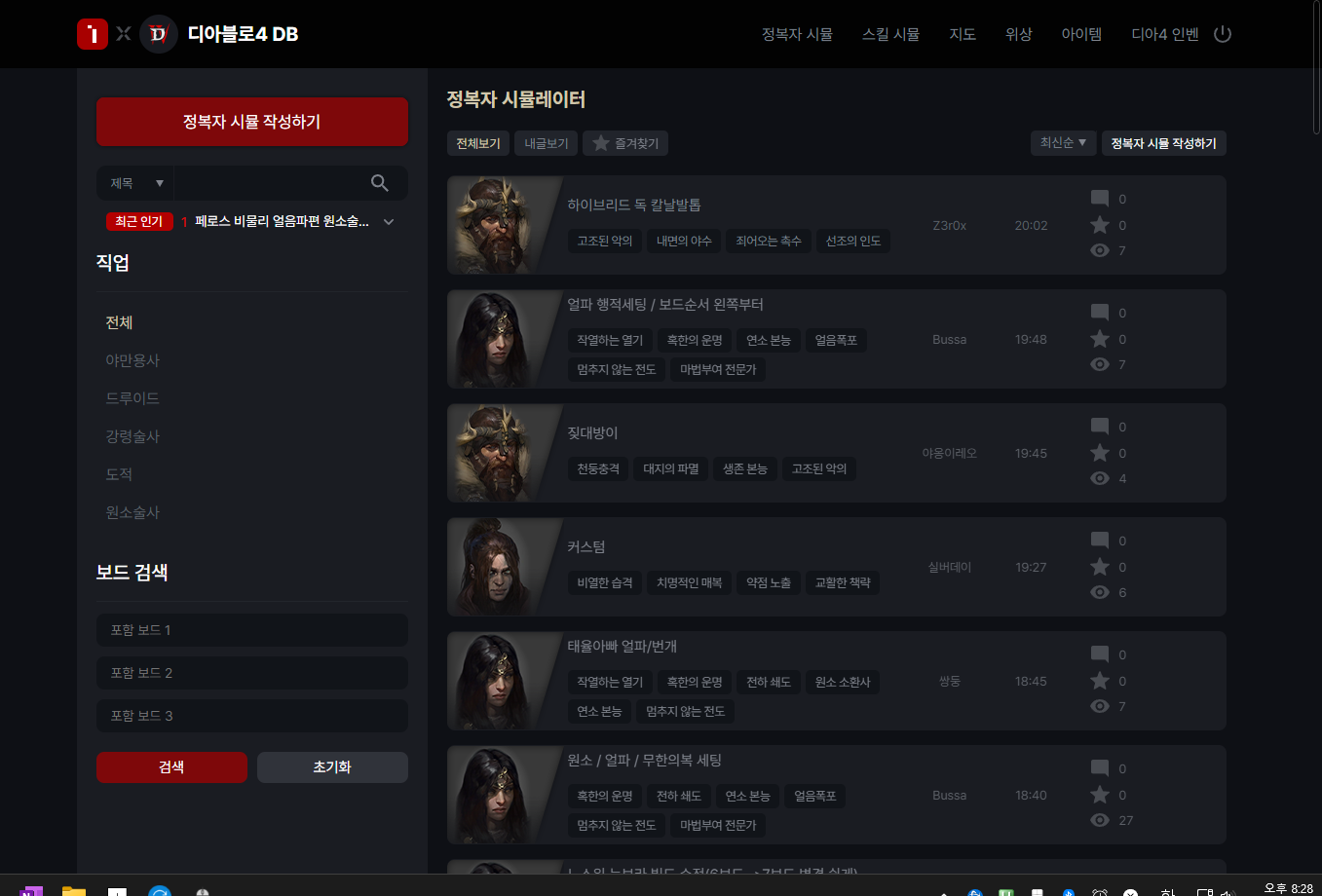This screenshot has height=896, width=1322.
Task: Click eye icon on 원소 / 얼파 / 무한의복 row
Action: (x=1100, y=820)
